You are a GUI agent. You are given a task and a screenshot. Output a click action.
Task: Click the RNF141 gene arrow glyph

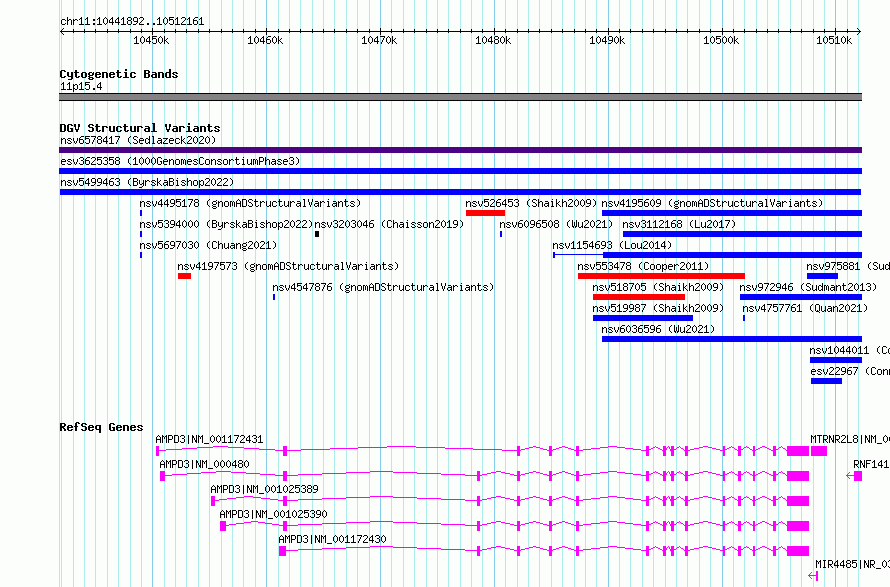(x=854, y=476)
